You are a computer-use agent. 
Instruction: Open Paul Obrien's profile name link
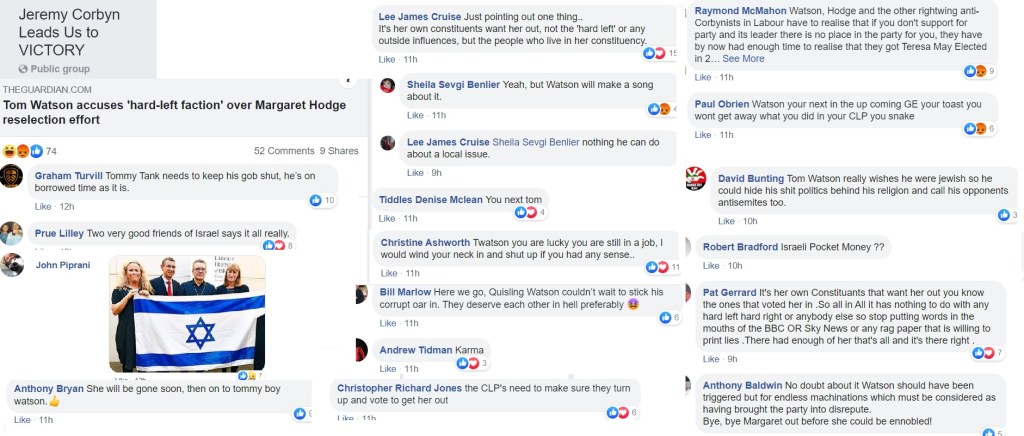(x=721, y=104)
